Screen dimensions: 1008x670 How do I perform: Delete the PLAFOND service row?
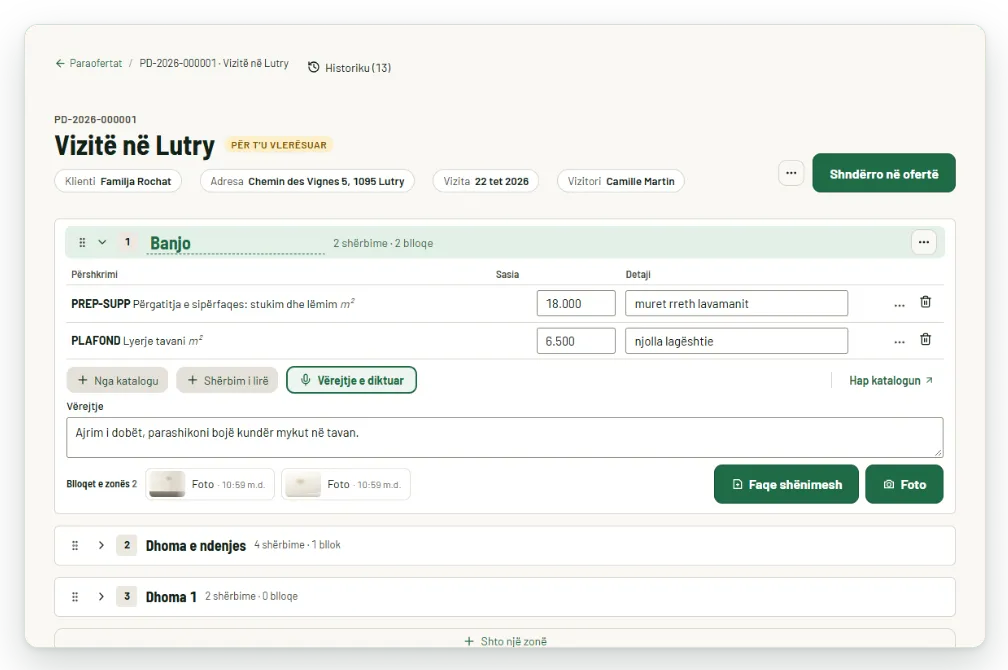(x=926, y=340)
